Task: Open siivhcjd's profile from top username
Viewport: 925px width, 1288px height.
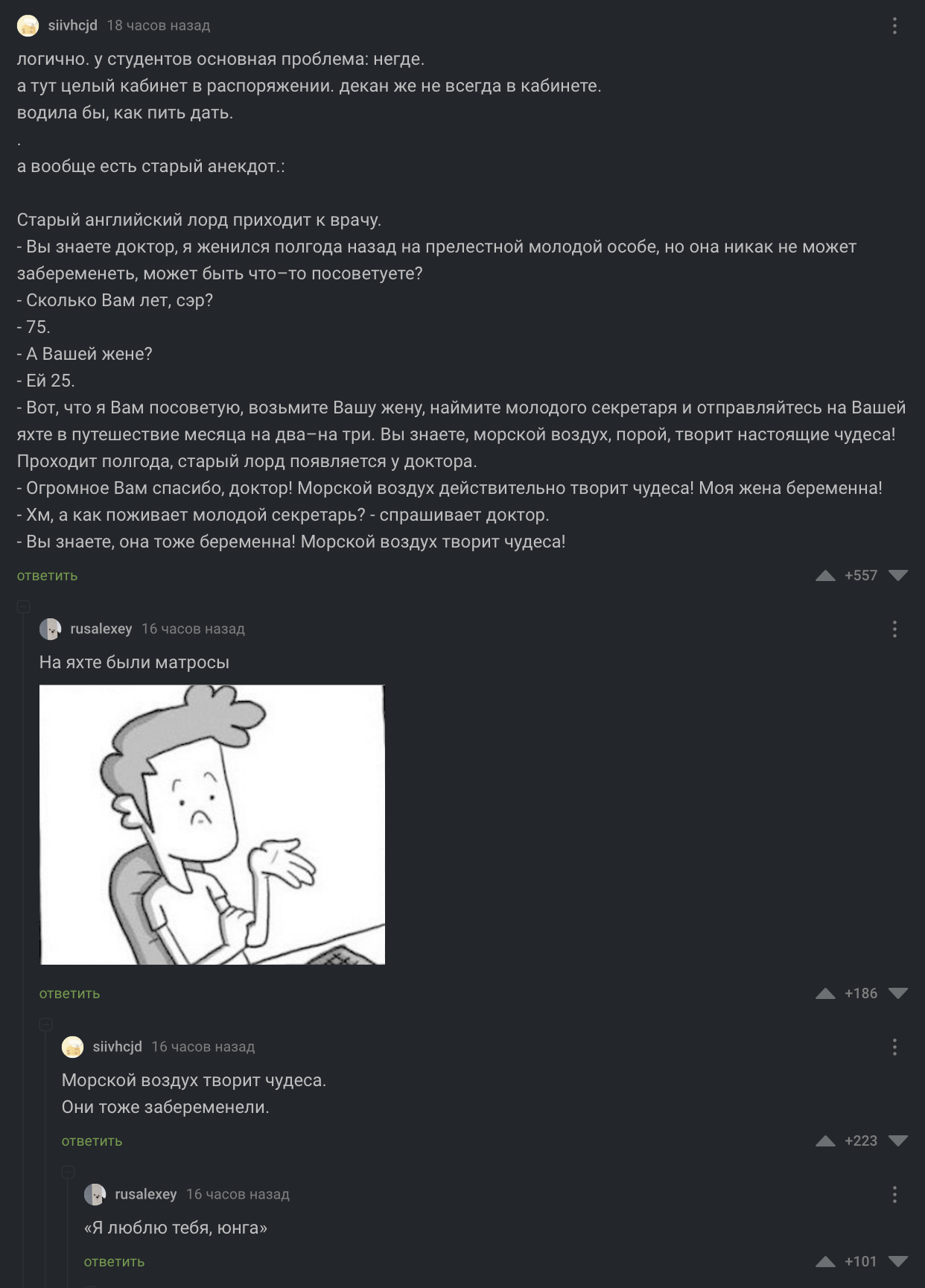Action: pyautogui.click(x=73, y=25)
